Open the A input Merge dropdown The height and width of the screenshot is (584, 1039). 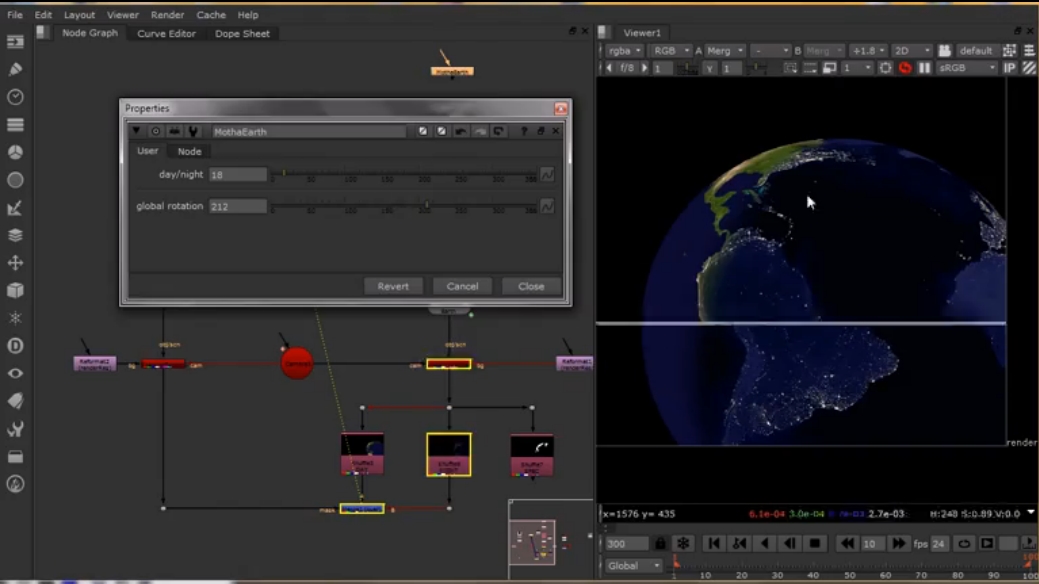[724, 50]
